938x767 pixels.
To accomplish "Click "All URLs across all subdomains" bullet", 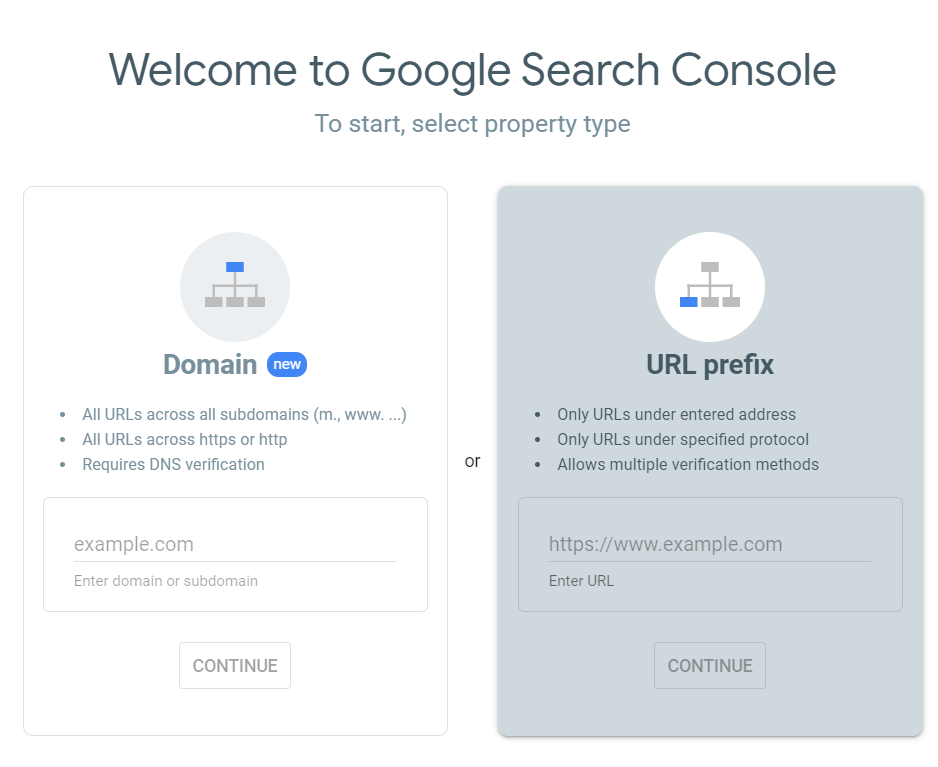I will 244,415.
